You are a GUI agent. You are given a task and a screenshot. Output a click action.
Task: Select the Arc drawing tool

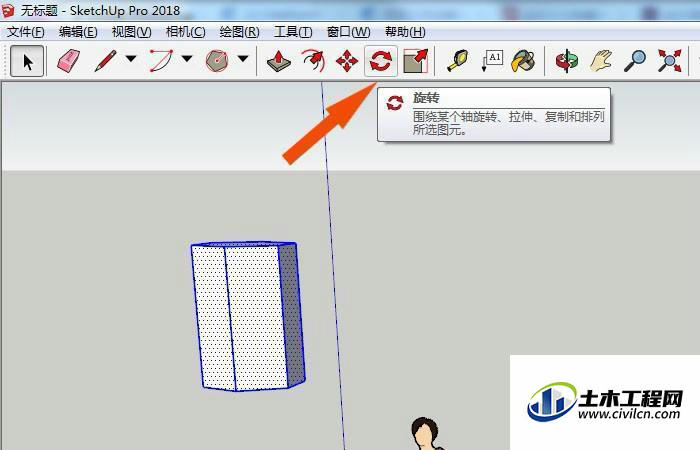click(x=161, y=61)
